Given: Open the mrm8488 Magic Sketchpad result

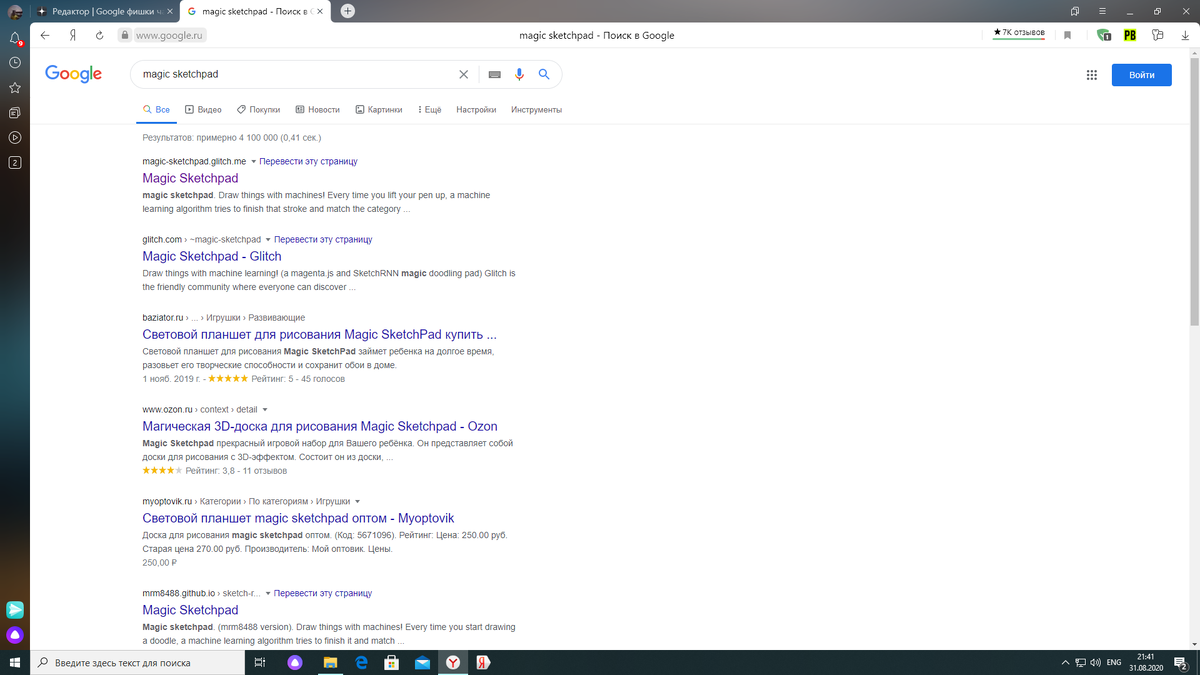Looking at the screenshot, I should (190, 610).
